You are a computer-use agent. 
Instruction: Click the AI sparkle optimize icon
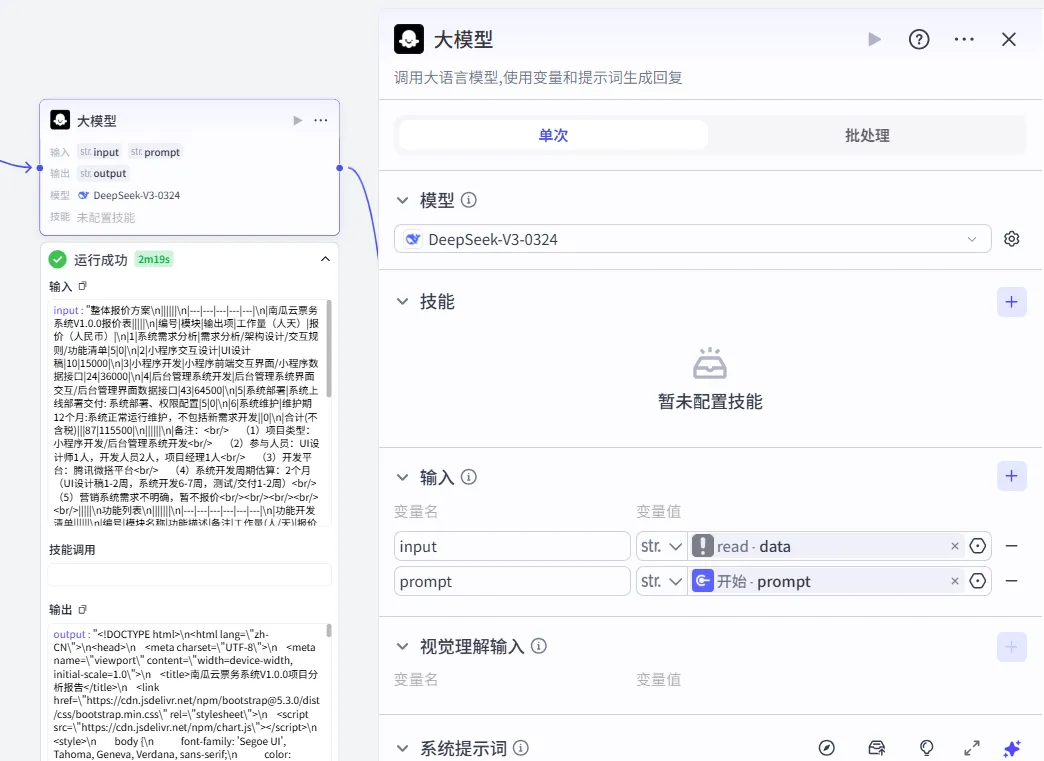click(1011, 748)
